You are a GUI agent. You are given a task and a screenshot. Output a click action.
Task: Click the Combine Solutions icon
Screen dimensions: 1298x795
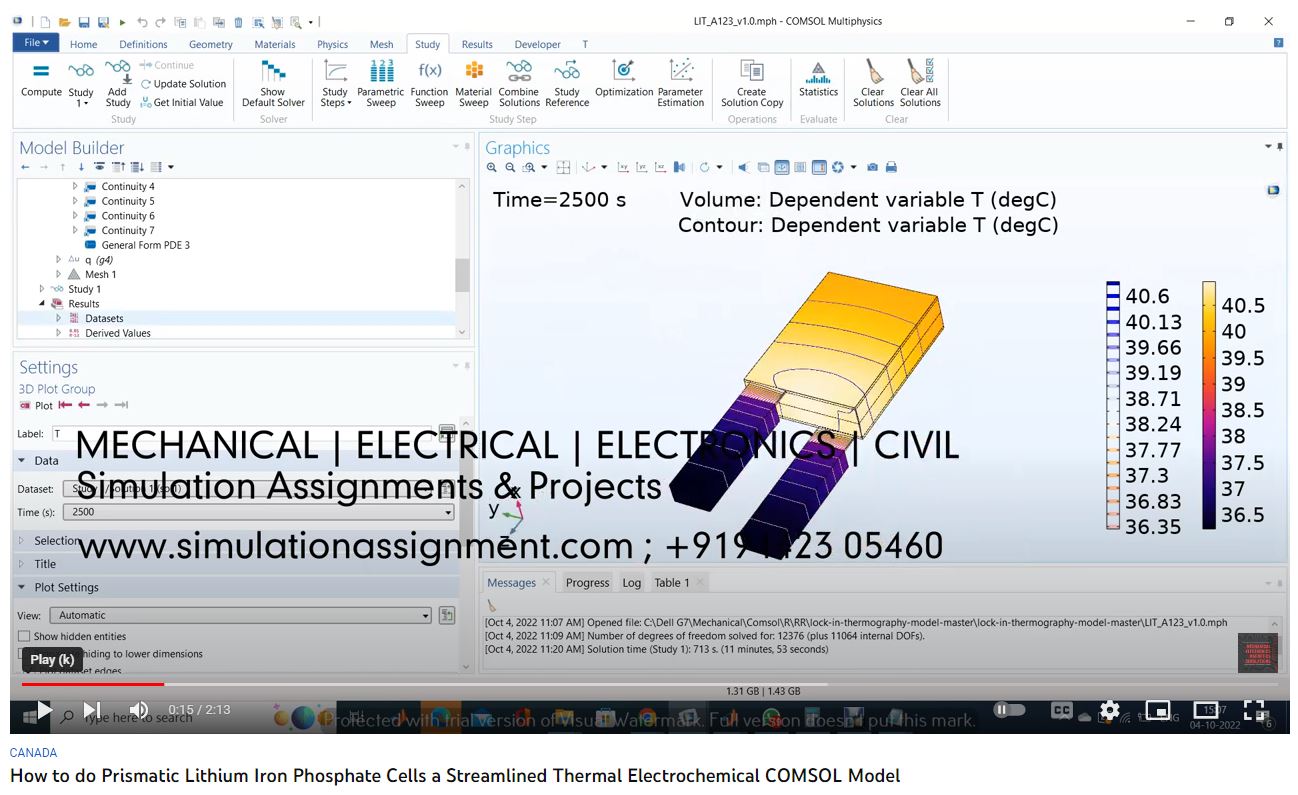pyautogui.click(x=519, y=71)
